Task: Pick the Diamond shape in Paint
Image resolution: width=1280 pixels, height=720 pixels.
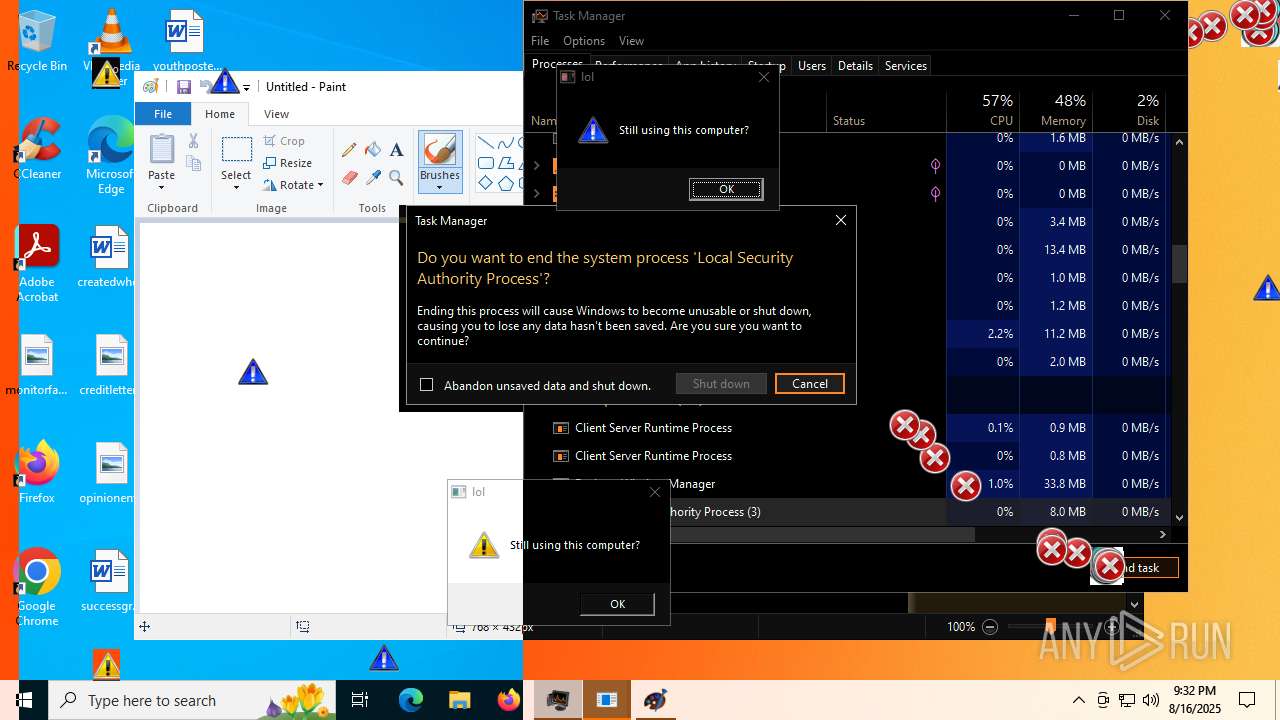Action: tap(485, 183)
